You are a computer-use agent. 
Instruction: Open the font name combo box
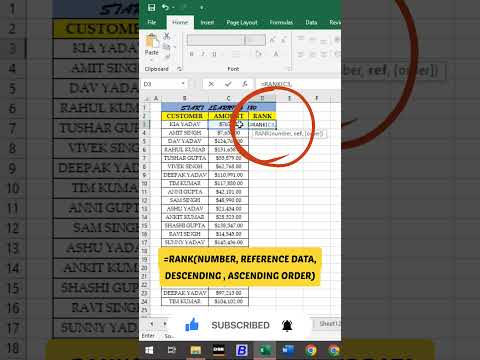point(215,40)
